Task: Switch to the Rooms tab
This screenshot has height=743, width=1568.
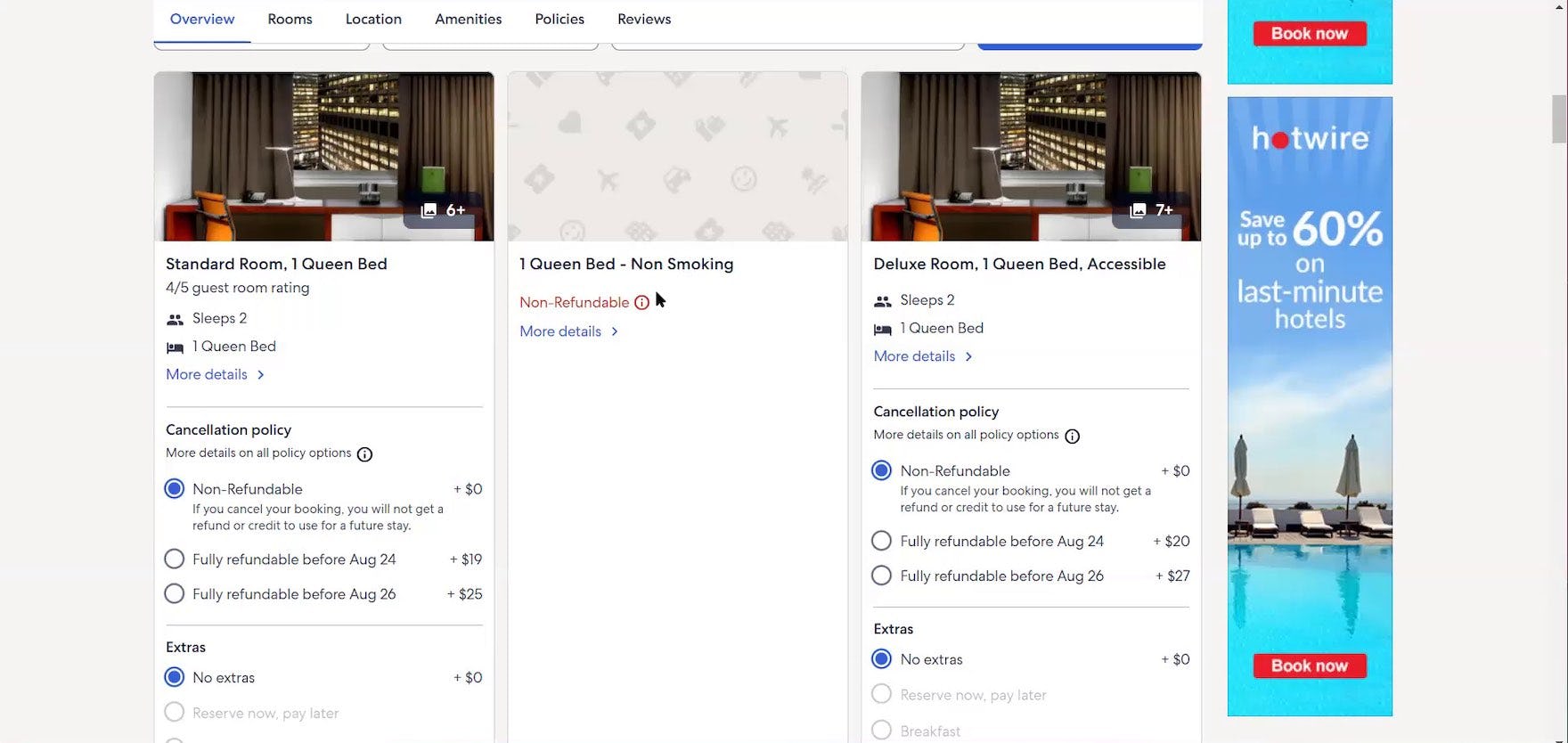Action: click(290, 19)
